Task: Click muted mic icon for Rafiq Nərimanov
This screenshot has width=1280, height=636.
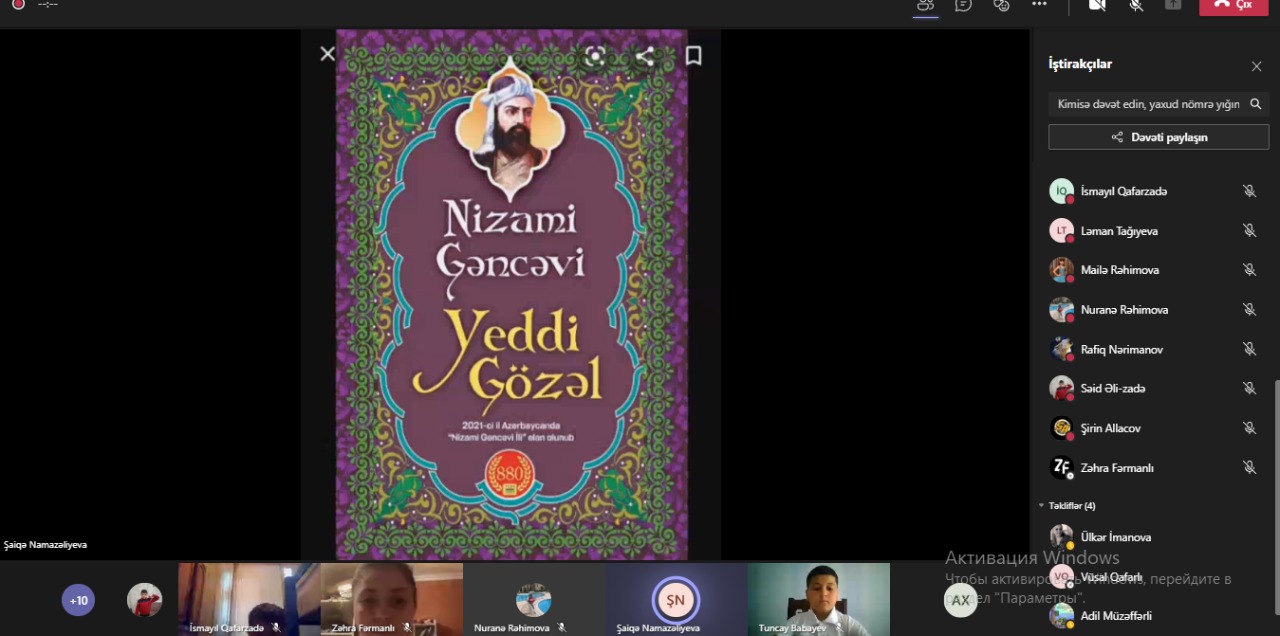Action: click(1249, 349)
